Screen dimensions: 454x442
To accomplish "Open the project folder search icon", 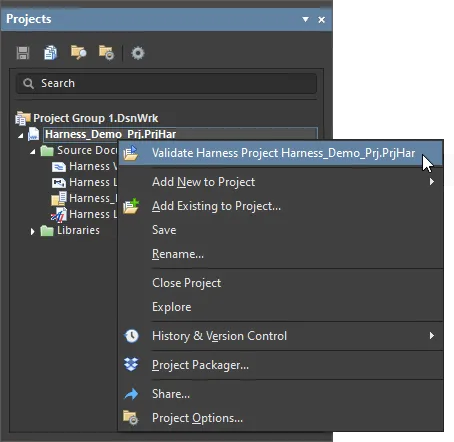I will tap(79, 53).
